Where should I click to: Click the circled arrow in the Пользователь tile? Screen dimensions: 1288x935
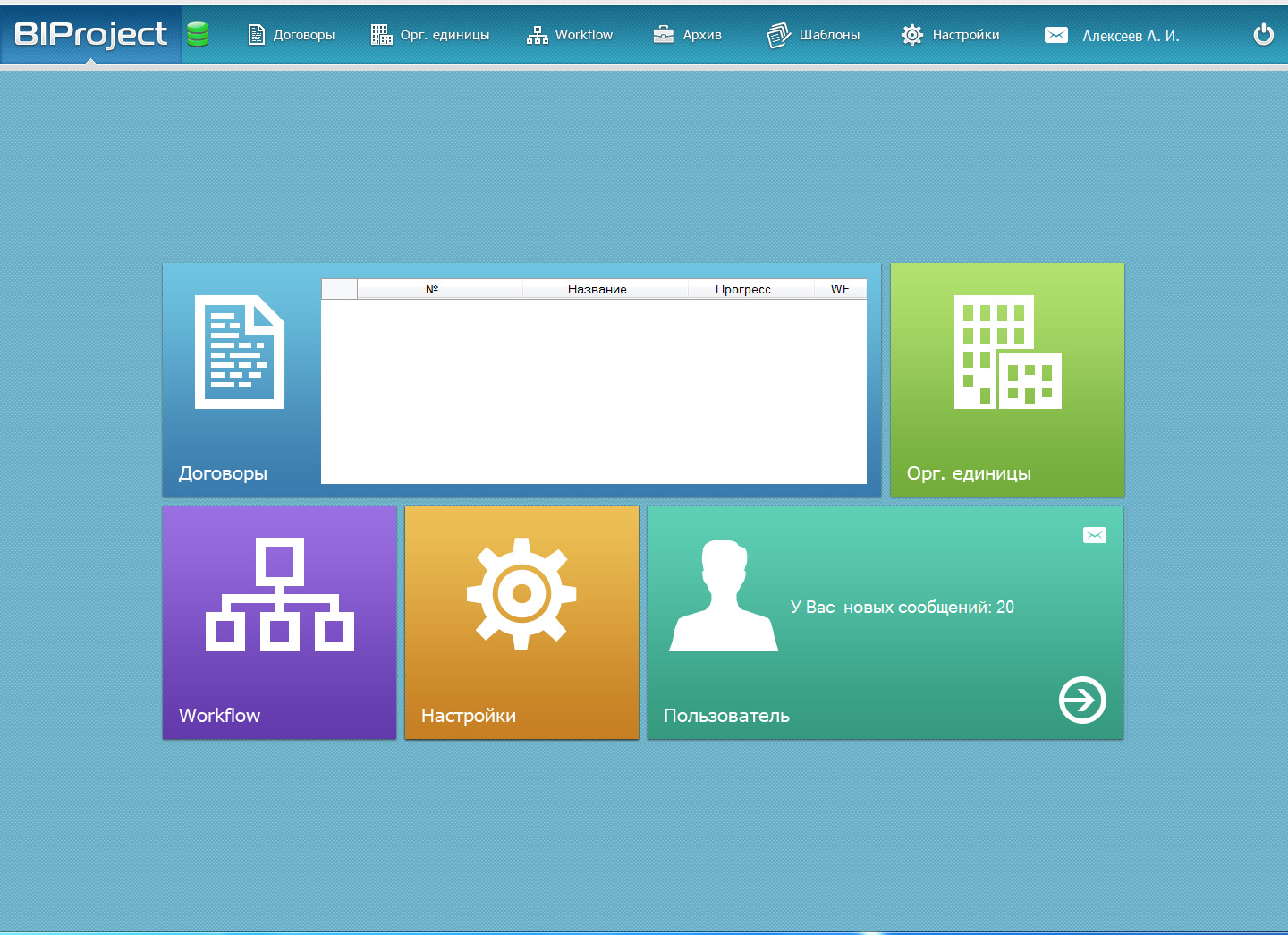(x=1082, y=700)
